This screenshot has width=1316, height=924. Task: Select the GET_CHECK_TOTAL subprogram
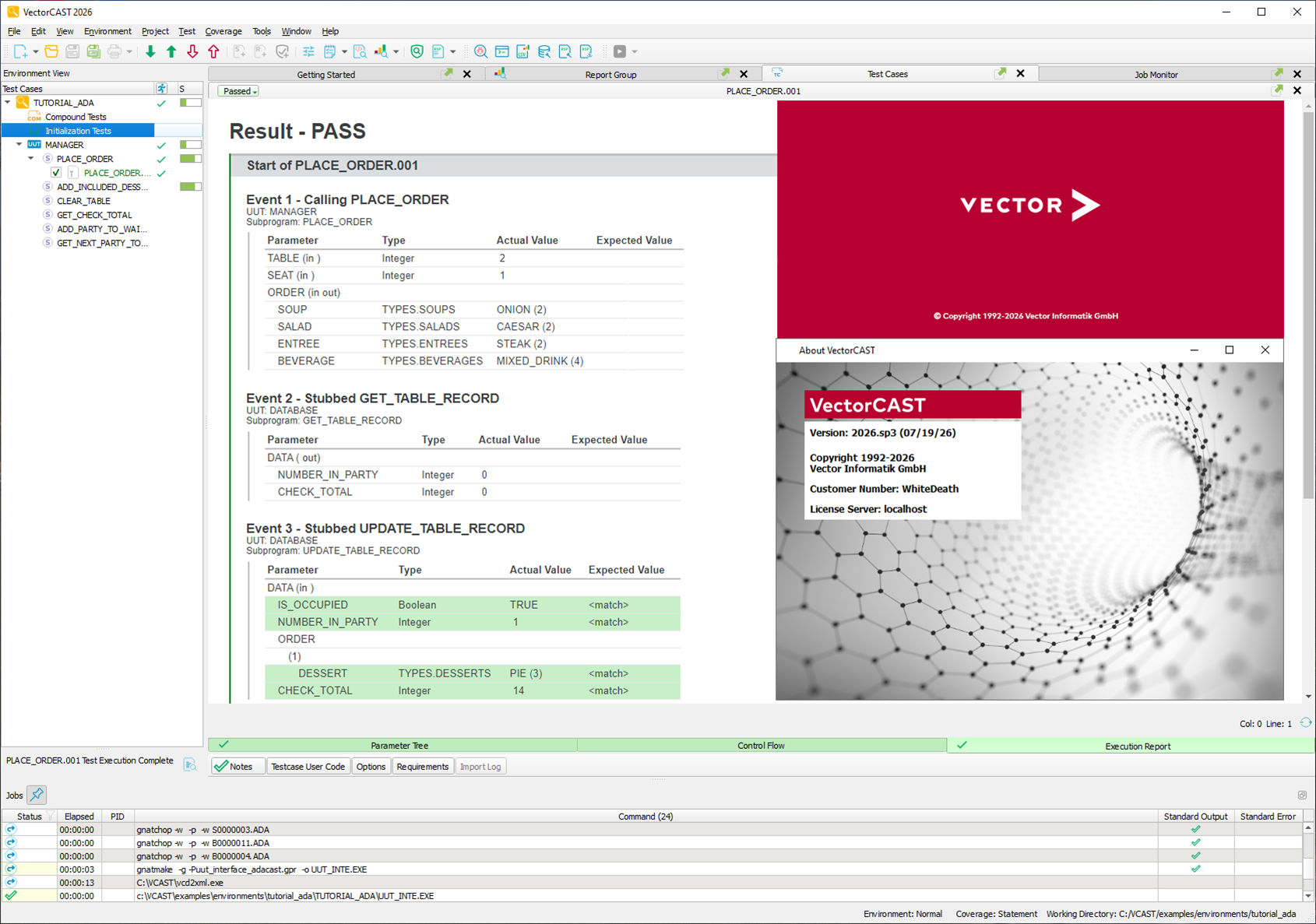click(x=94, y=215)
